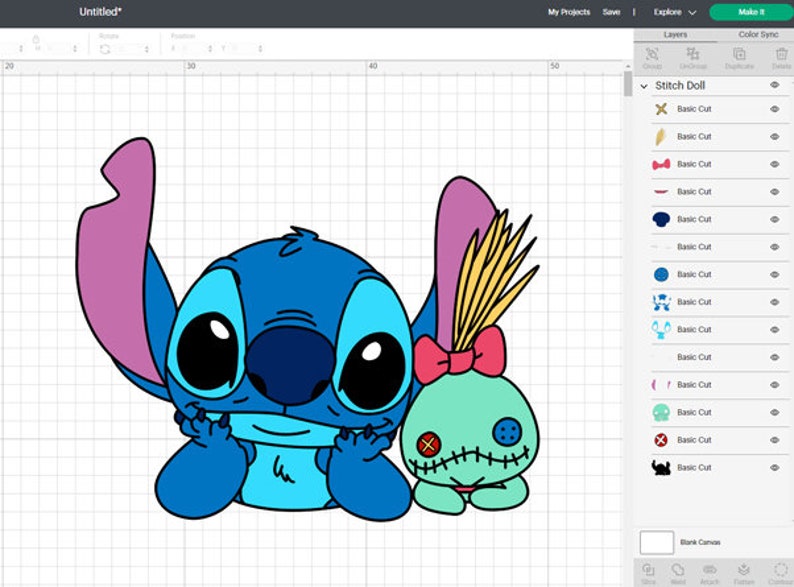Click the UnGroup icon
The width and height of the screenshot is (794, 587).
tap(692, 53)
